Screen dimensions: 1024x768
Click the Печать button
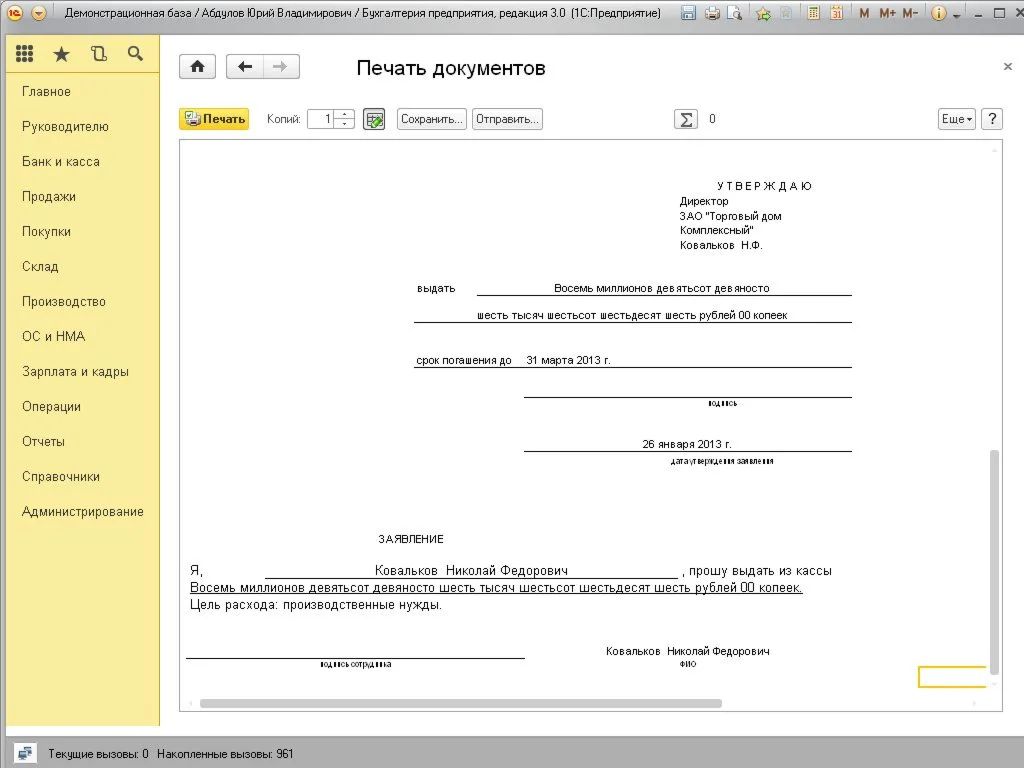pyautogui.click(x=214, y=119)
